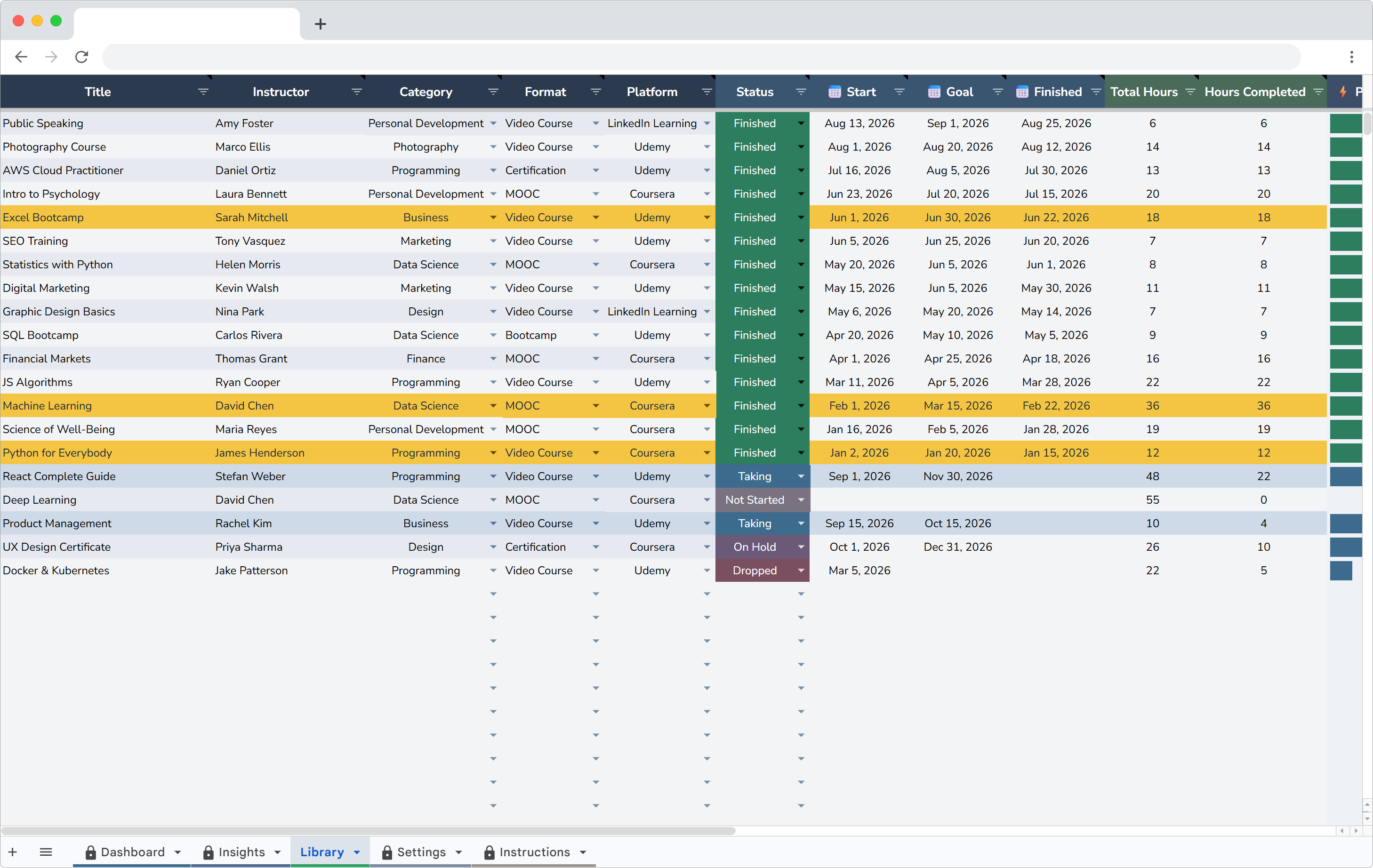Click the lock icon on the Instructions tab

coord(489,852)
